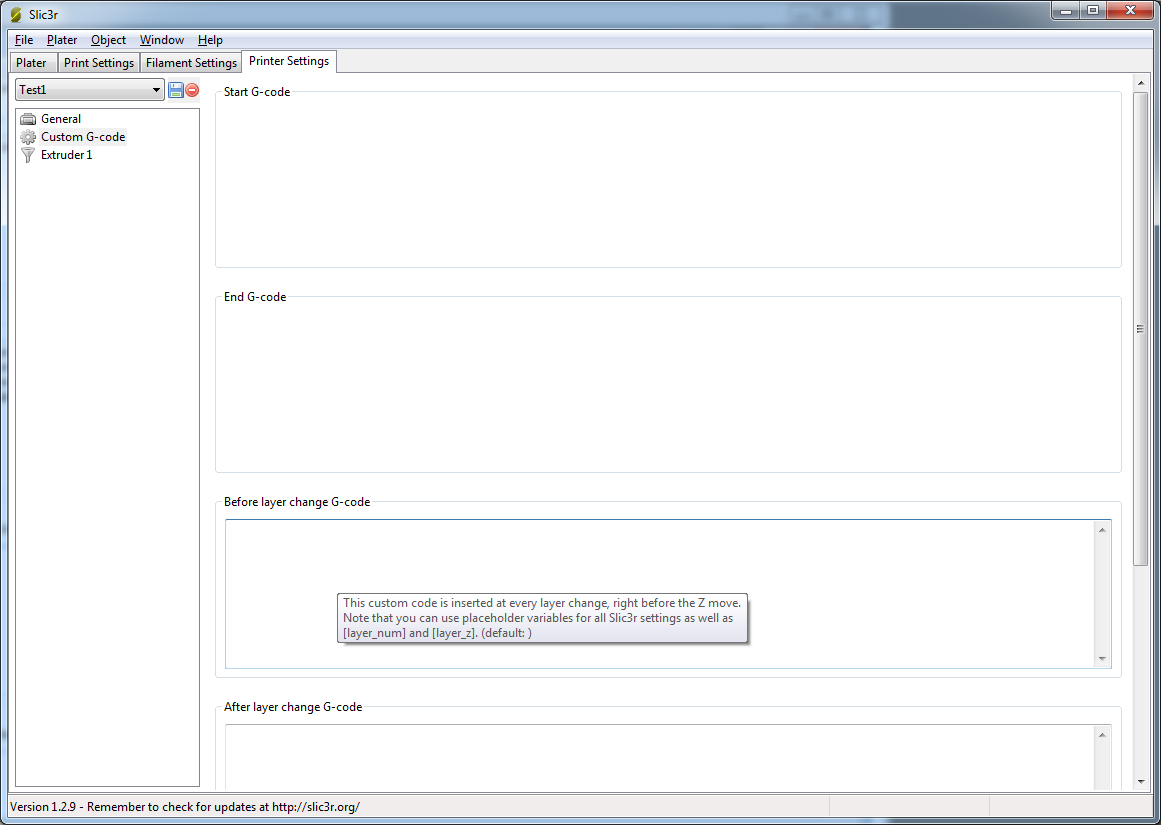
Task: Click the red delete preset icon
Action: [192, 90]
